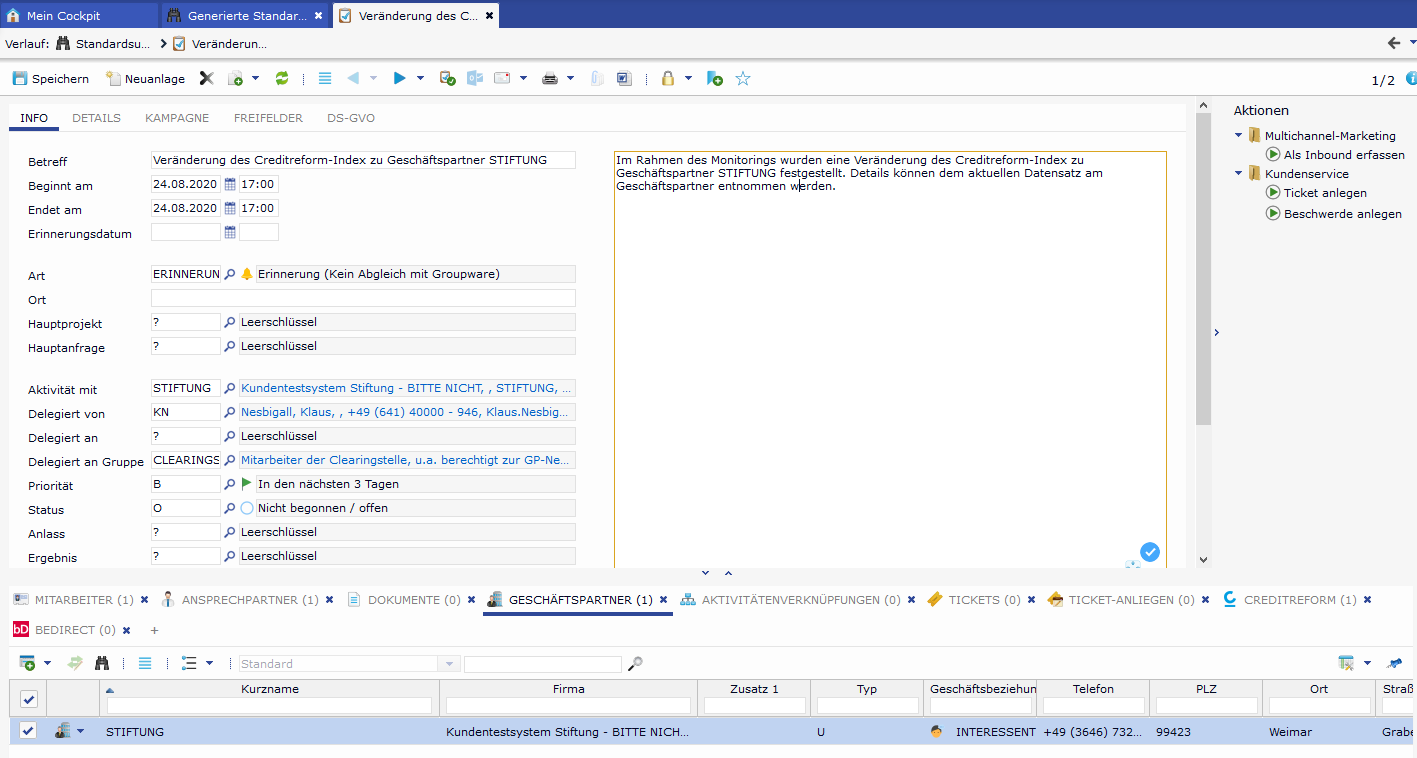Collapse the Multichannel-Marketing tree node
This screenshot has height=758, width=1417.
[1239, 135]
